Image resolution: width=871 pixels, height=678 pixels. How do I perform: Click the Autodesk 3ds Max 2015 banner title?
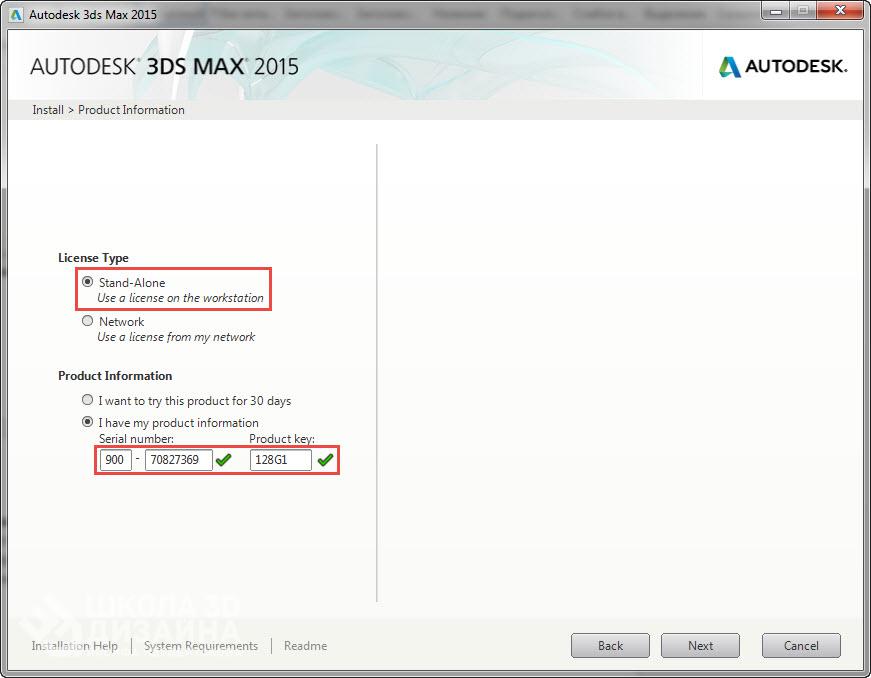pos(164,67)
